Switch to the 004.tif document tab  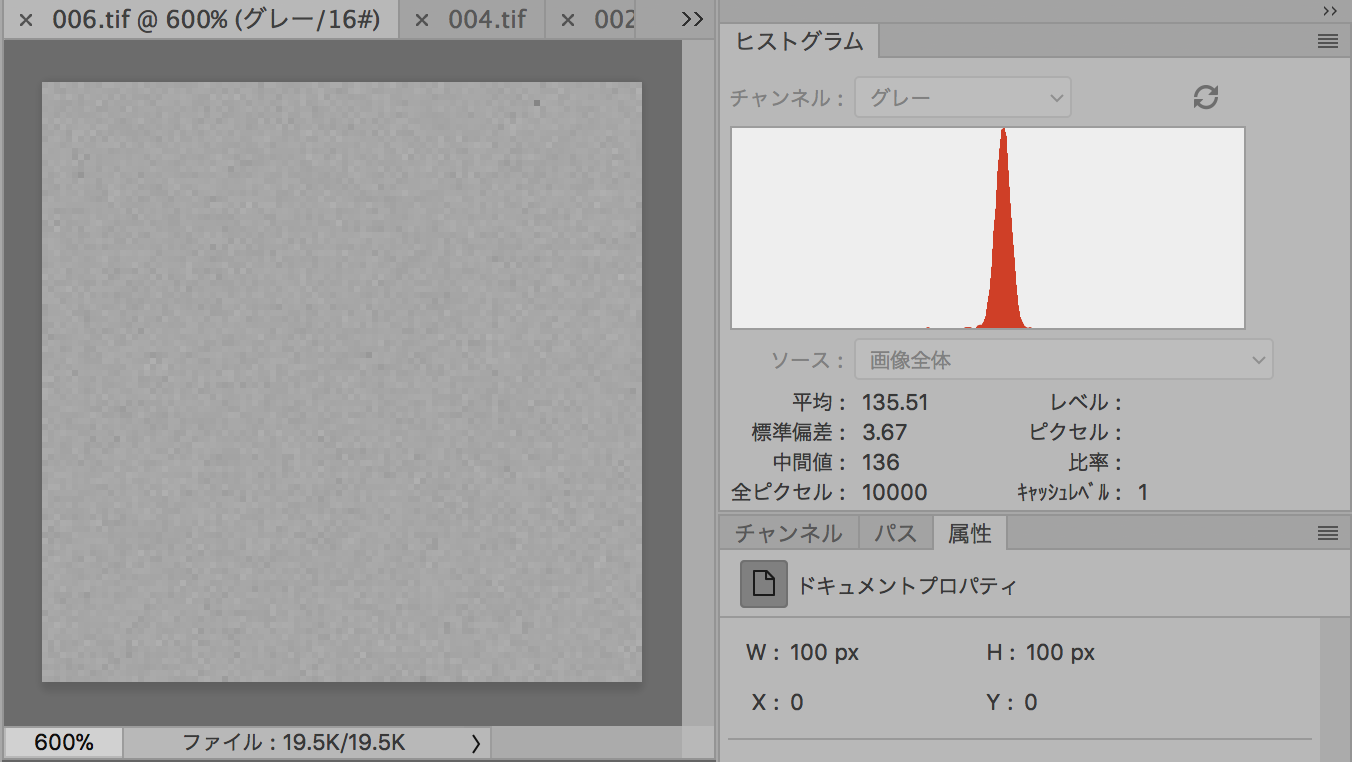click(x=487, y=21)
